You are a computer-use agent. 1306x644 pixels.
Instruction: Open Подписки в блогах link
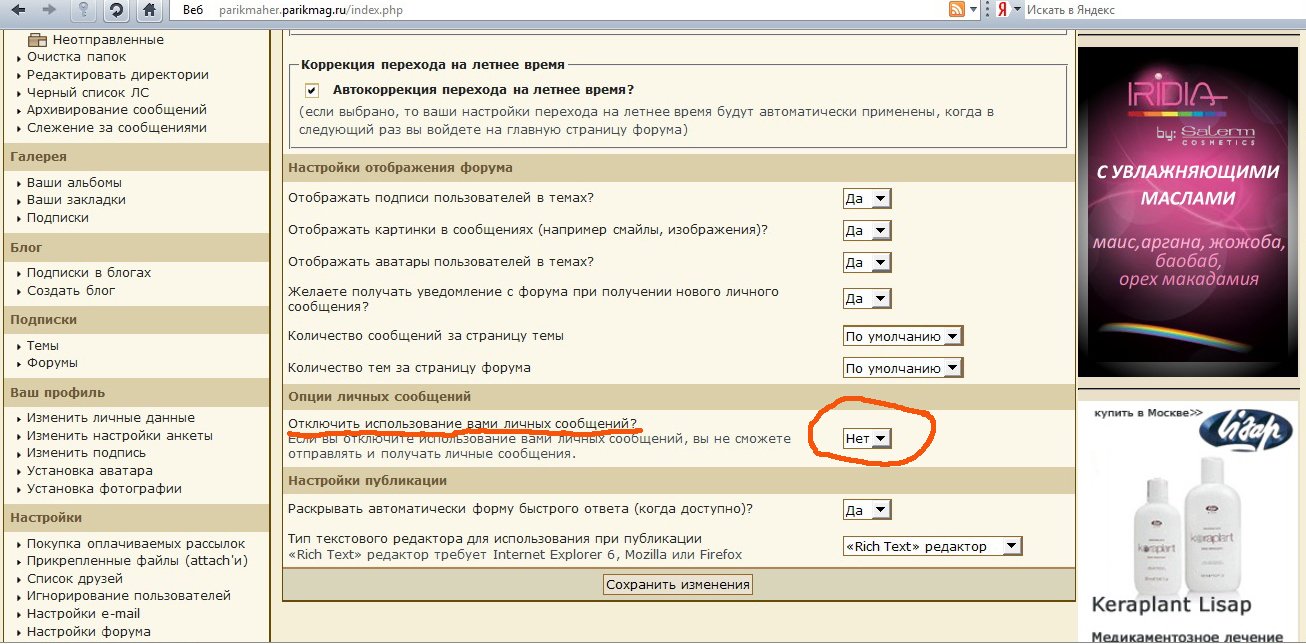[89, 272]
